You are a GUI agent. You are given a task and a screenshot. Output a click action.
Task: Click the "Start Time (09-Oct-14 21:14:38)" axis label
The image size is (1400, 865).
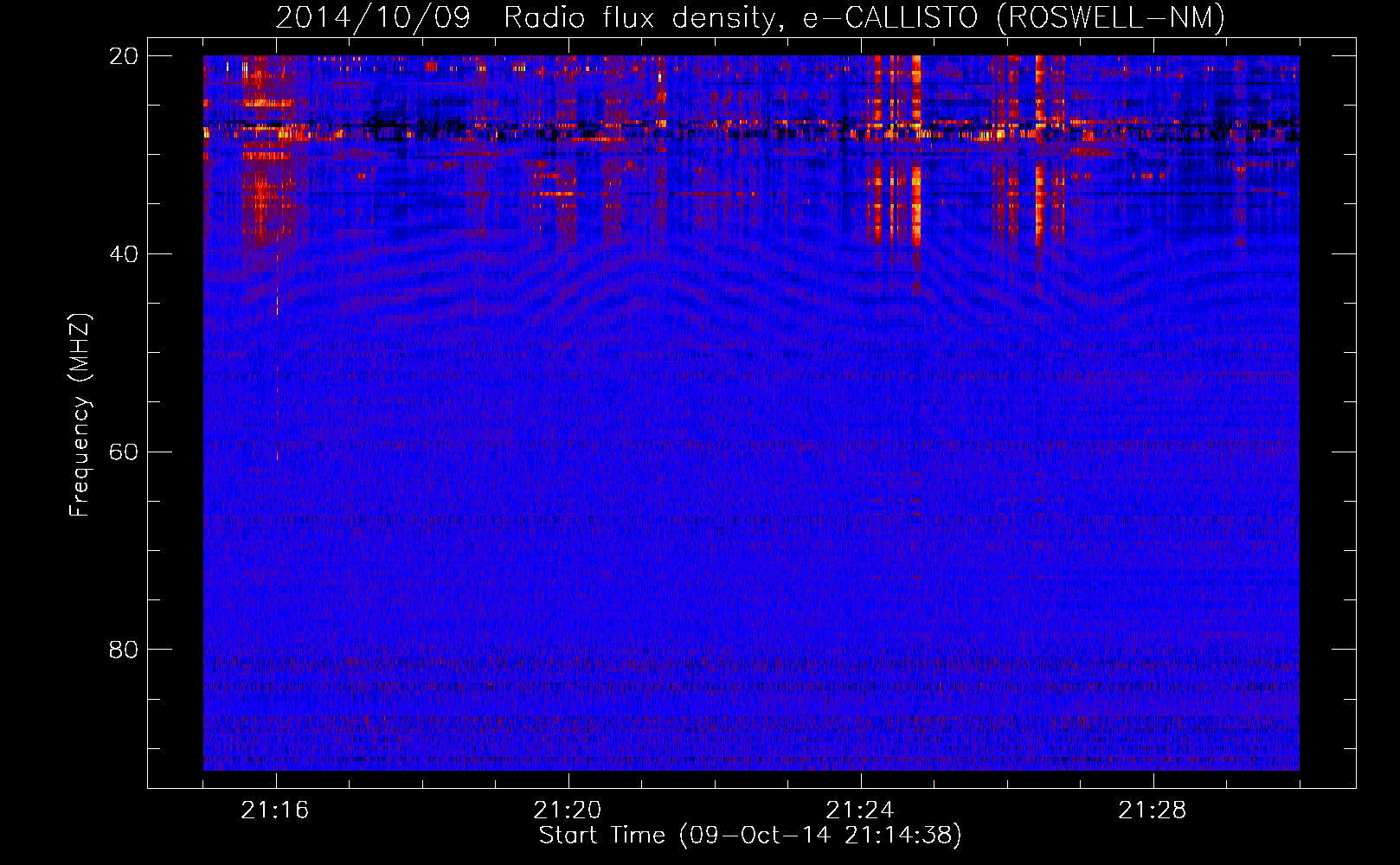[x=750, y=836]
